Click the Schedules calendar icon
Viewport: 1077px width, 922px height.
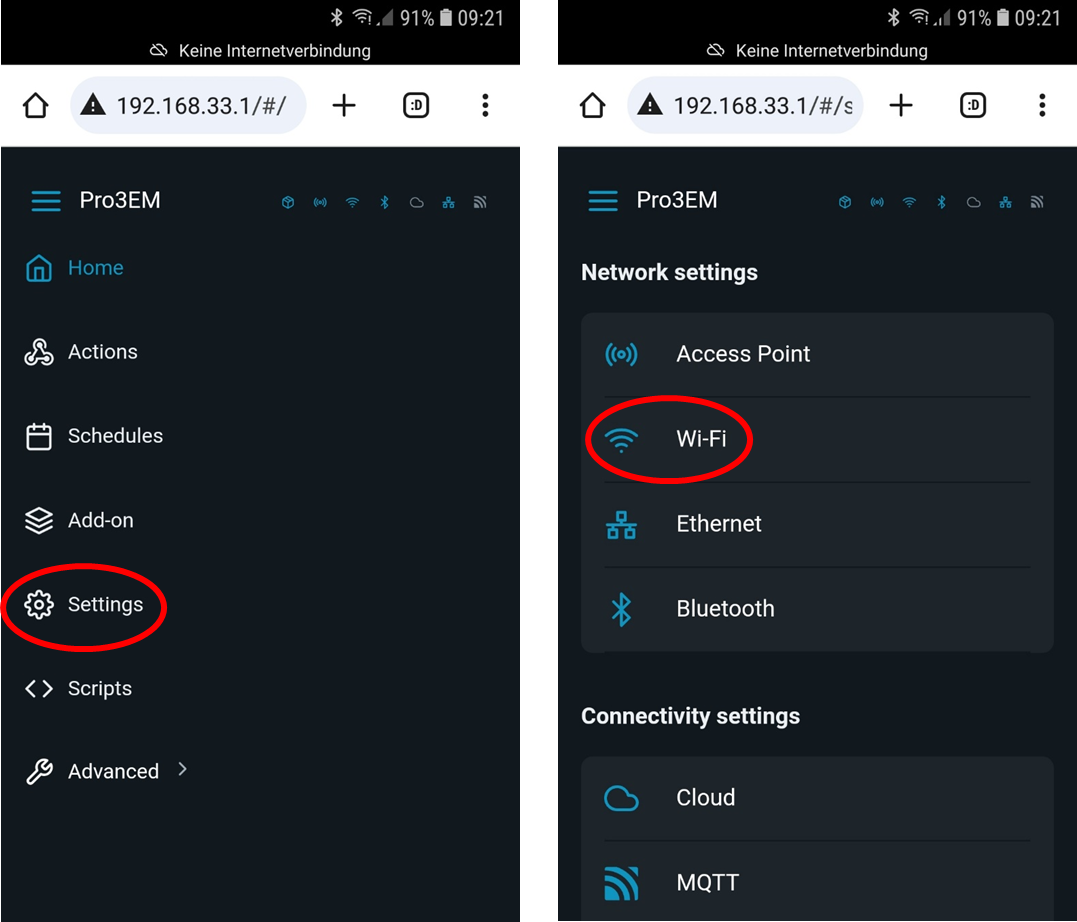(38, 436)
